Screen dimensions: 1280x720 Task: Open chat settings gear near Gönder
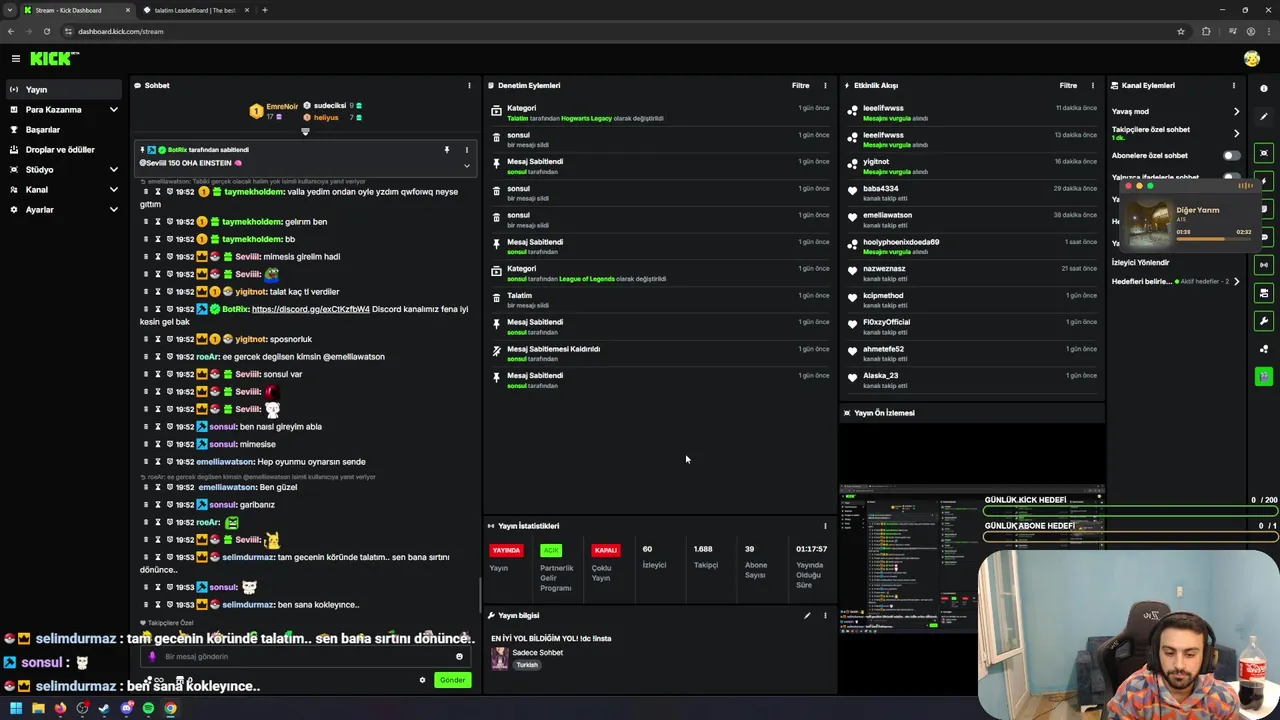coord(422,680)
